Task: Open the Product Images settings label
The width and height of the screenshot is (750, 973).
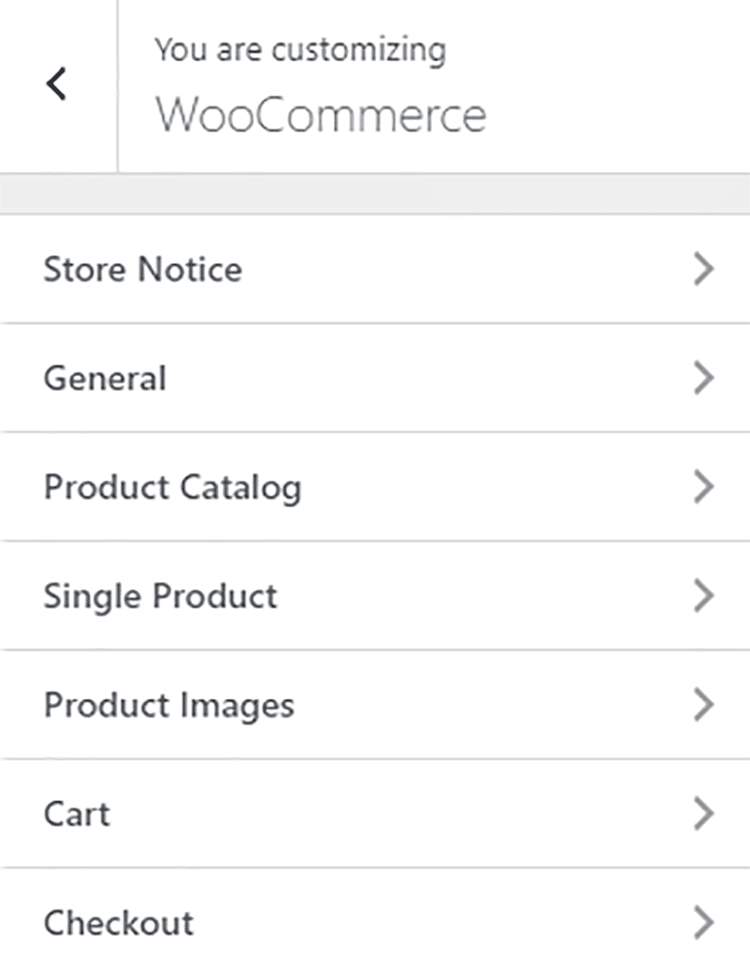Action: [169, 705]
